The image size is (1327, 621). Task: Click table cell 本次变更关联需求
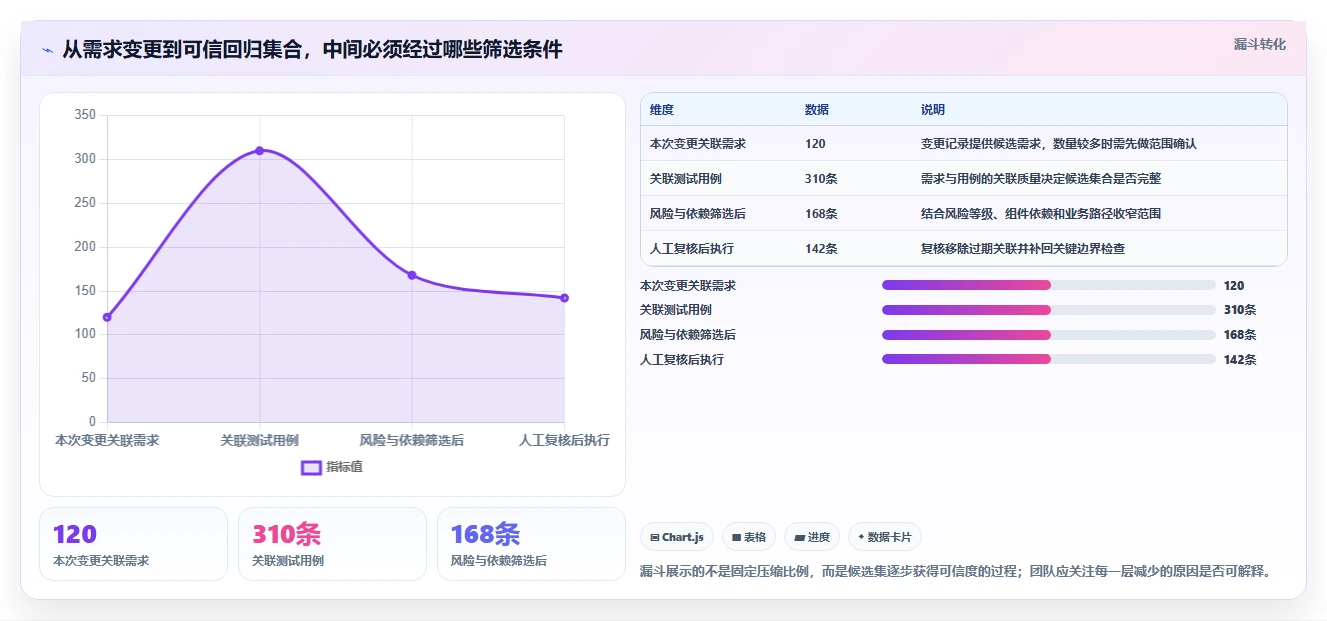[698, 144]
